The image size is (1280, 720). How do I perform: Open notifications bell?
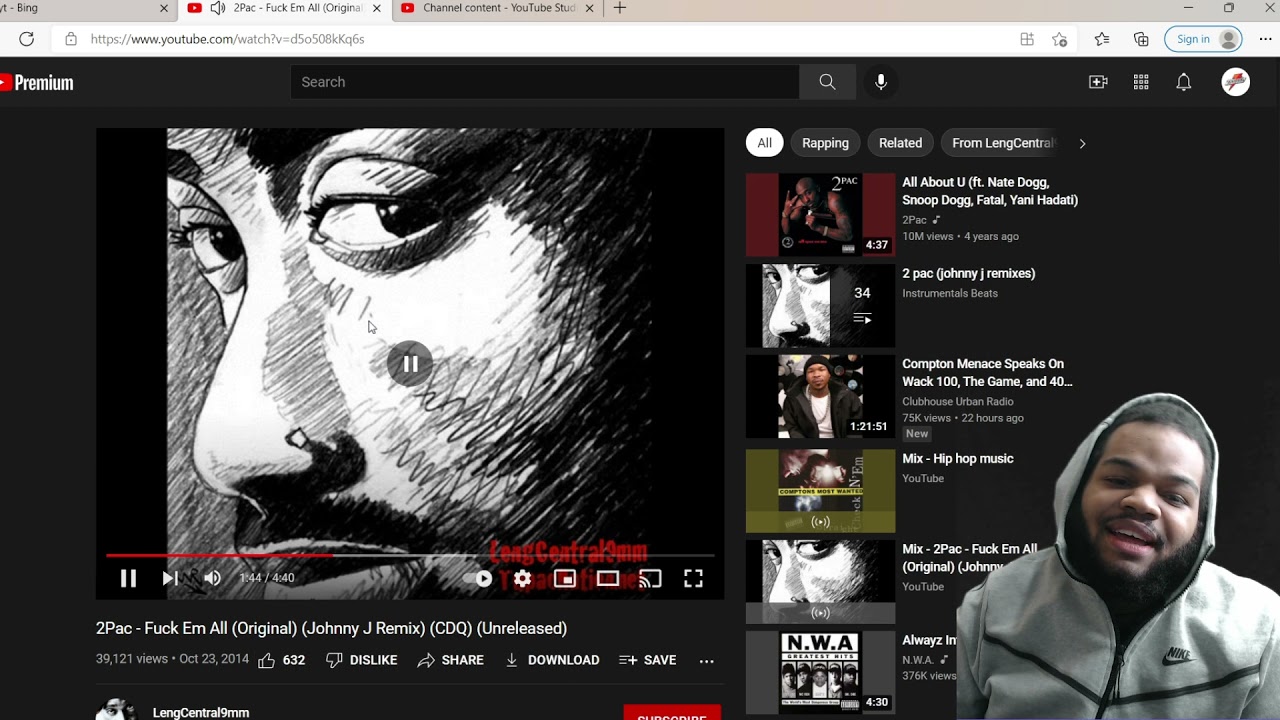pyautogui.click(x=1184, y=82)
